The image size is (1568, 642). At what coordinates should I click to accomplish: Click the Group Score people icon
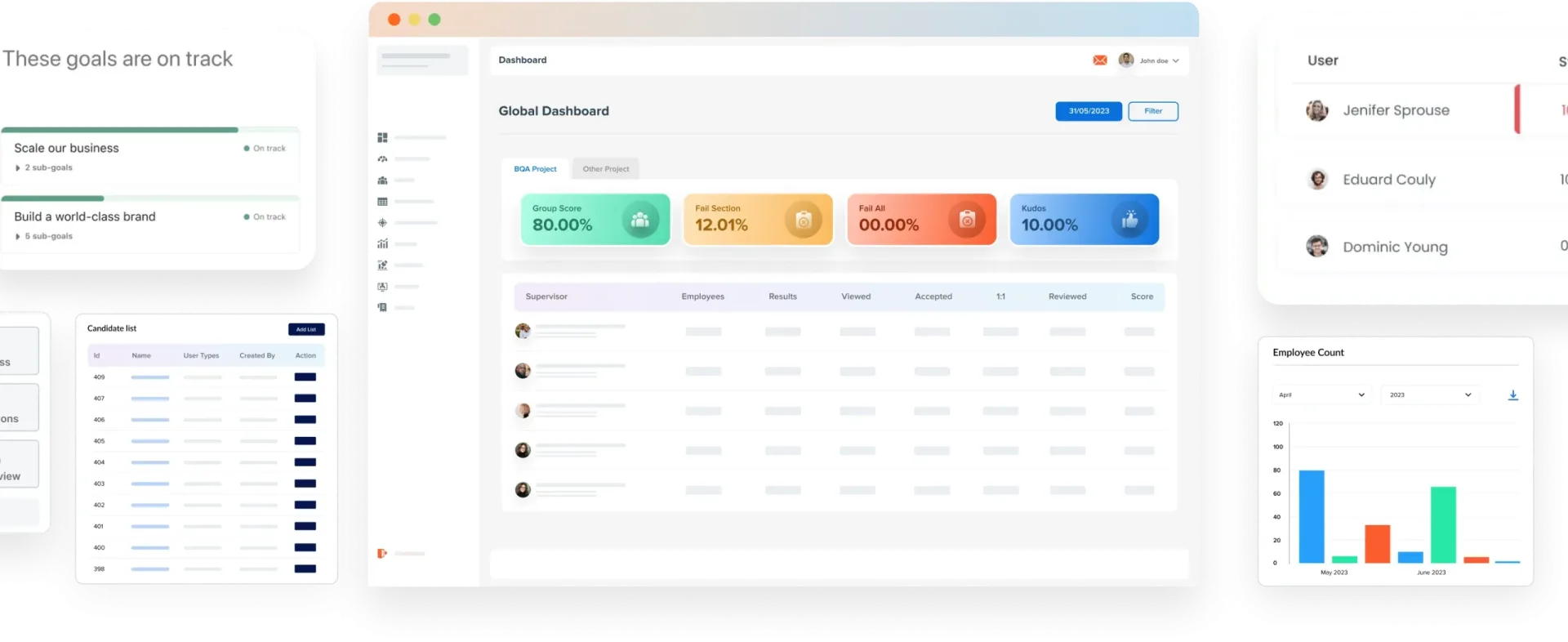coord(640,220)
